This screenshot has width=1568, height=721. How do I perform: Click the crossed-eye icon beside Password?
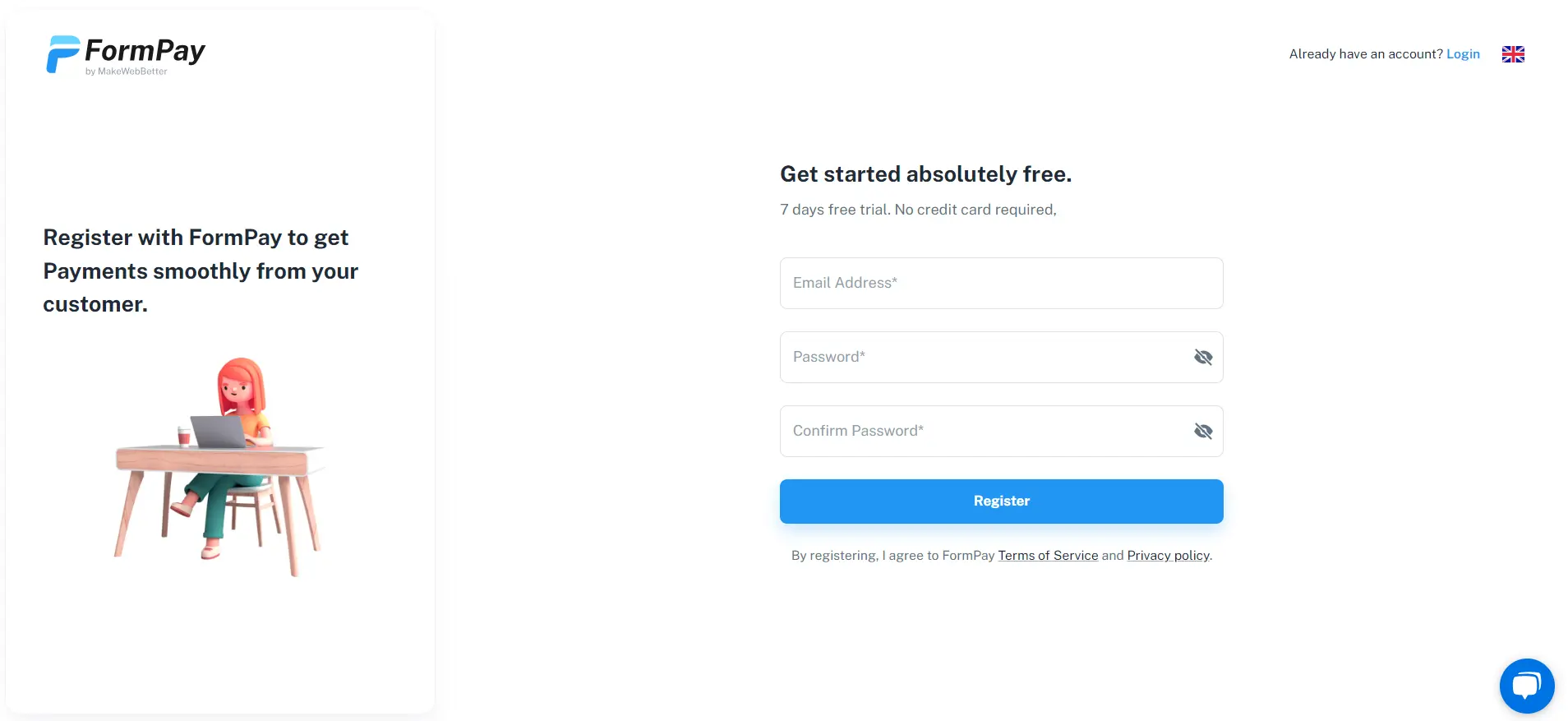click(x=1202, y=357)
